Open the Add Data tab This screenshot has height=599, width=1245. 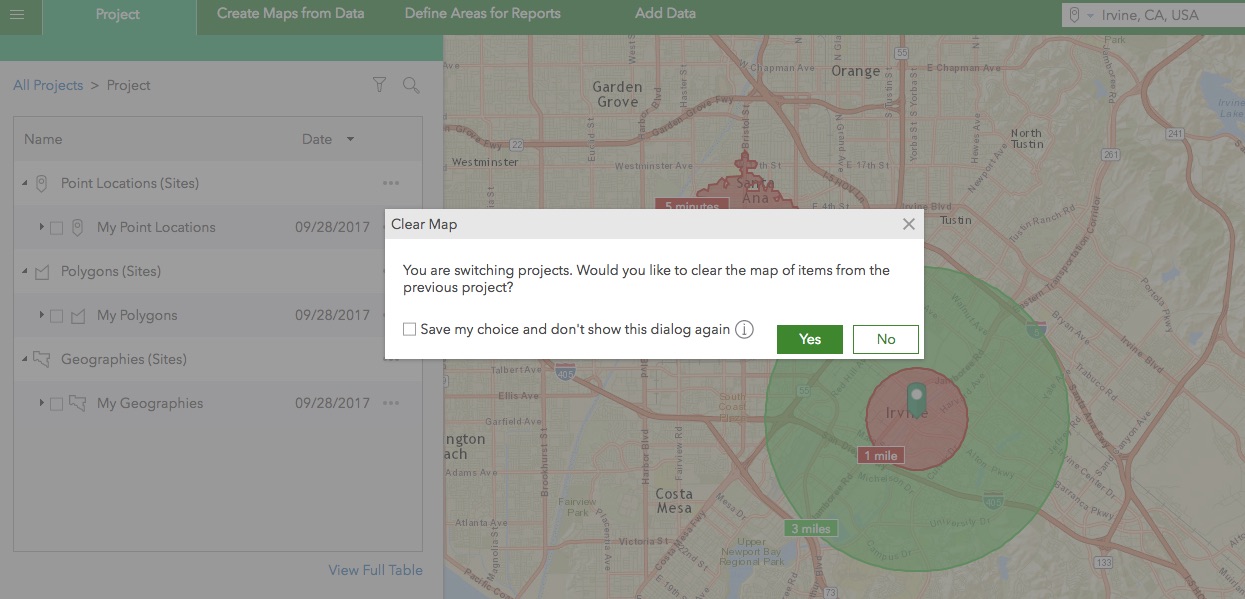[x=665, y=14]
